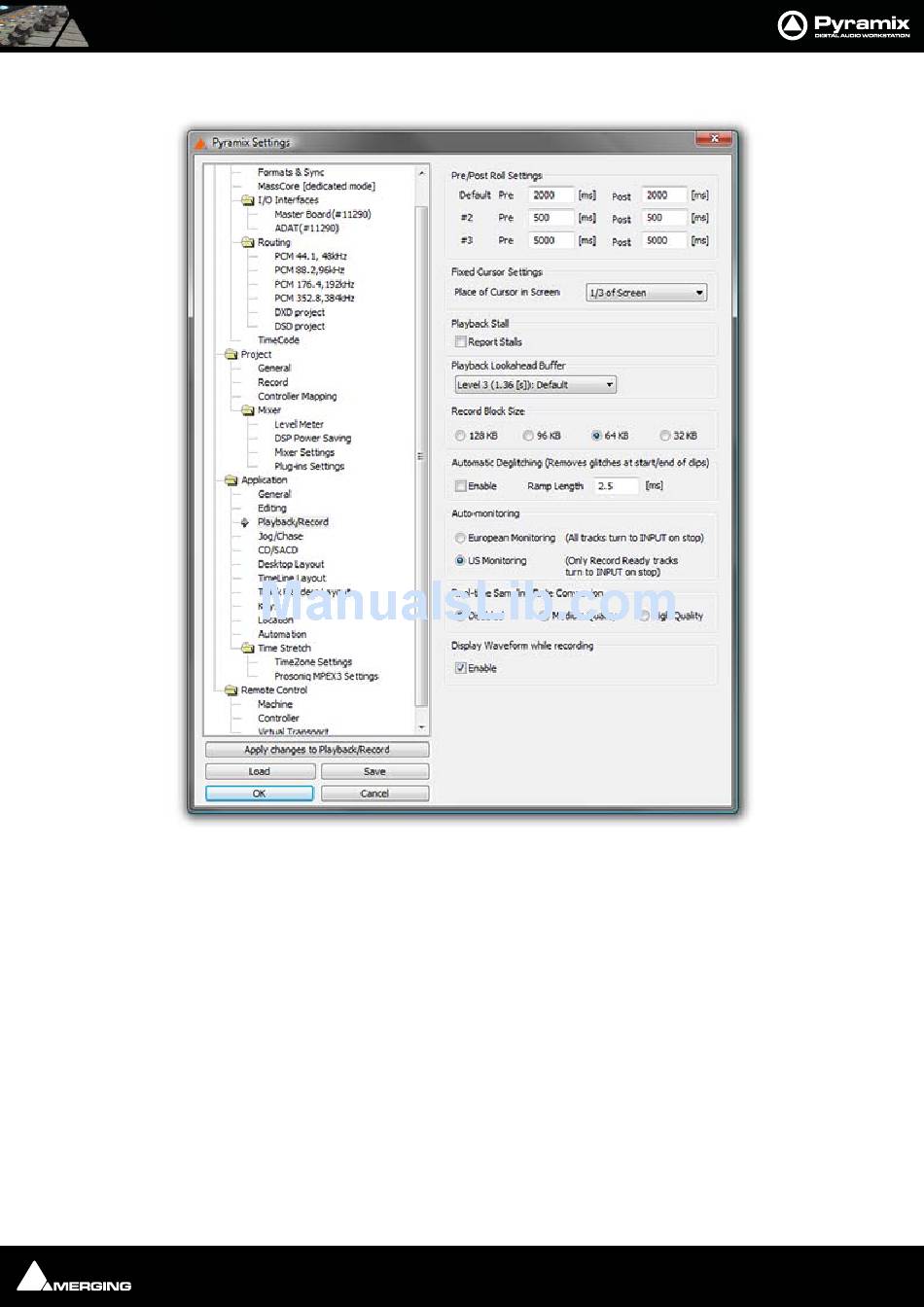Open Playback Lookahead Buffer dropdown
This screenshot has width=924, height=1307.
tap(535, 385)
